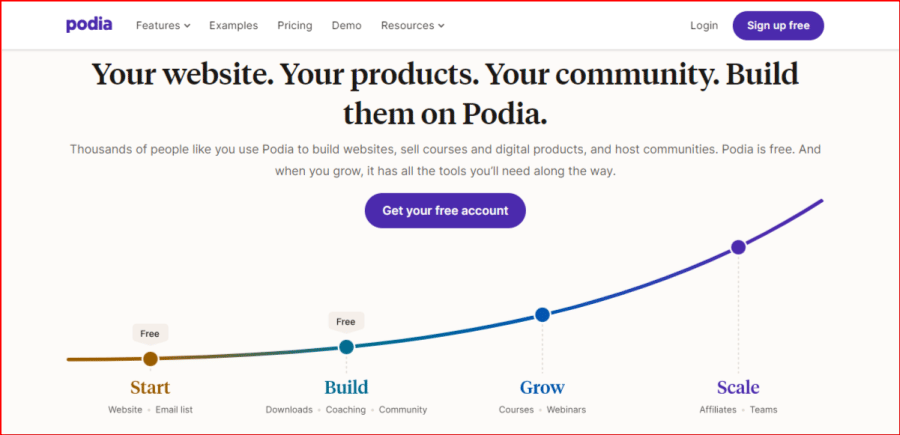Click the podia logo
900x435 pixels.
click(x=89, y=25)
